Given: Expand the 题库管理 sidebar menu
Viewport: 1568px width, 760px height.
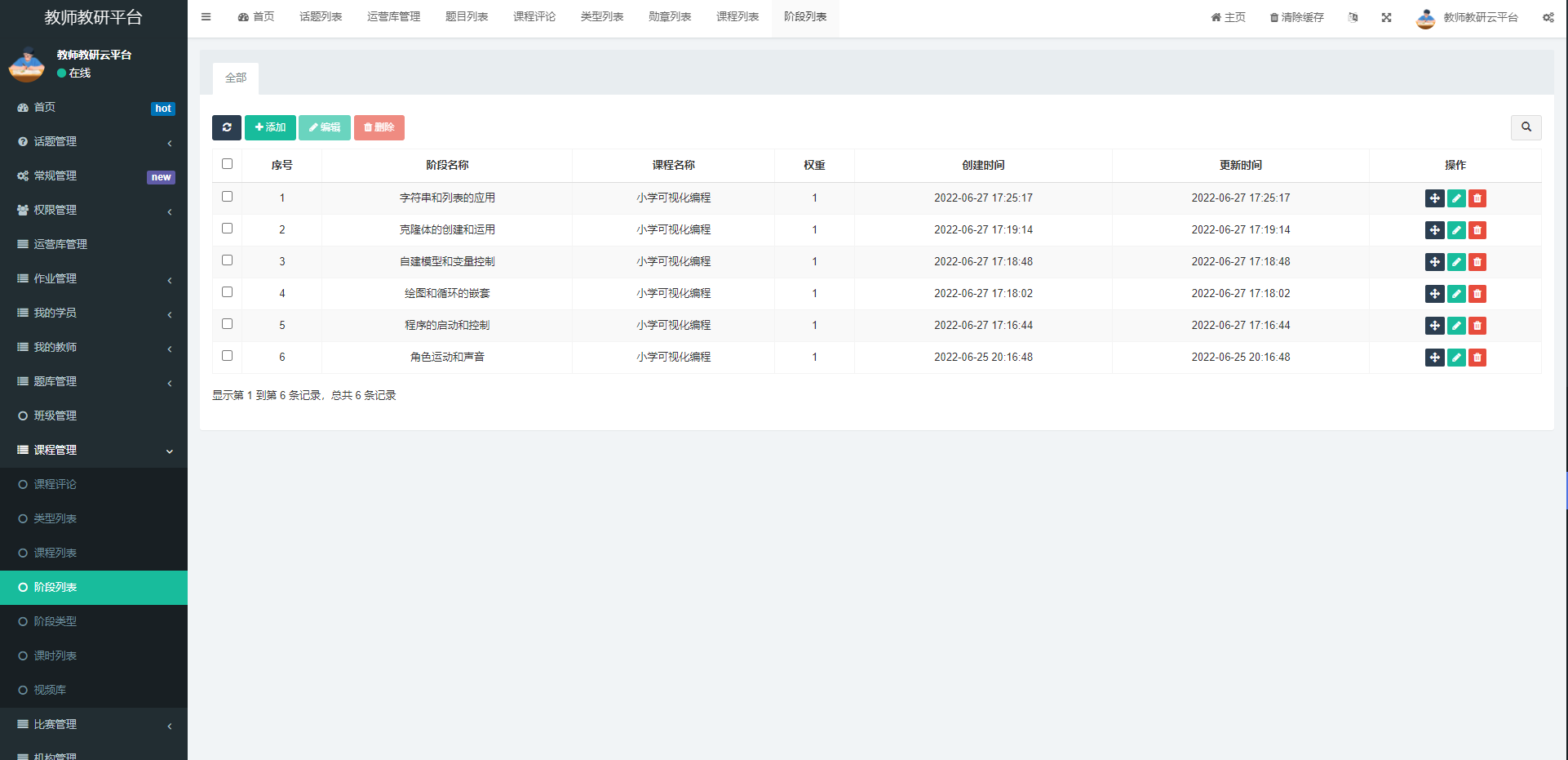Looking at the screenshot, I should click(x=94, y=382).
